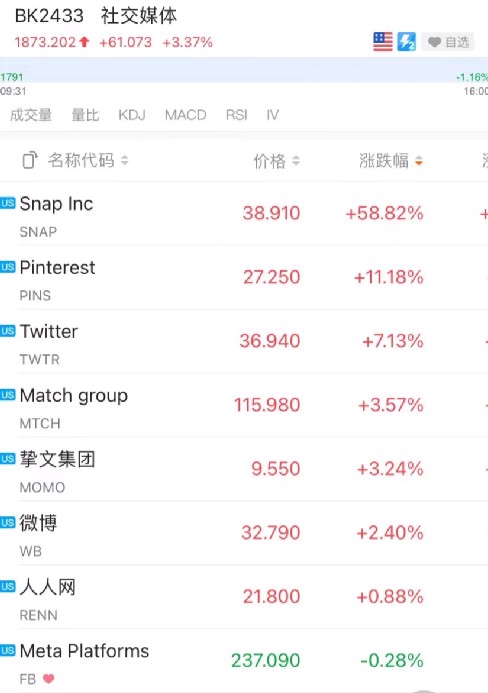Sort the list by 价格 column arrows

(296, 161)
